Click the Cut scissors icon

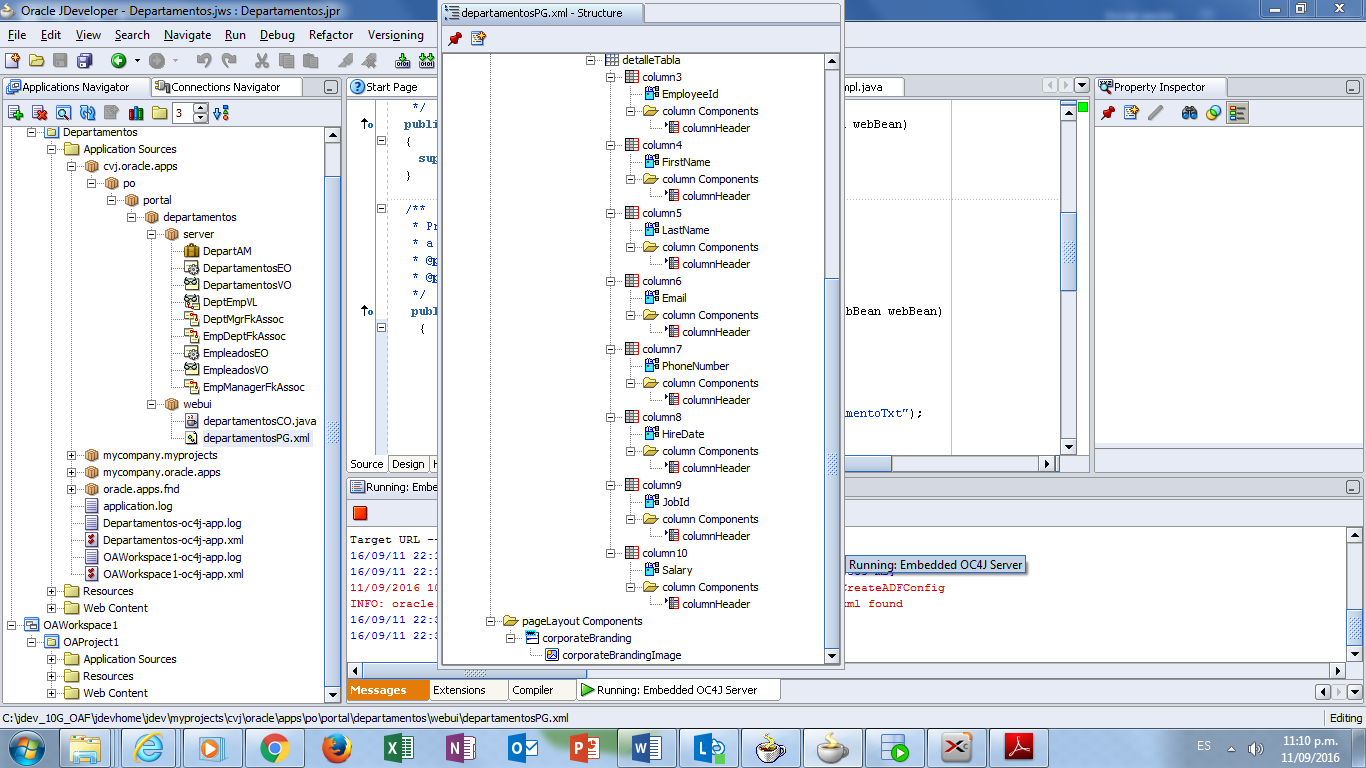(x=262, y=61)
